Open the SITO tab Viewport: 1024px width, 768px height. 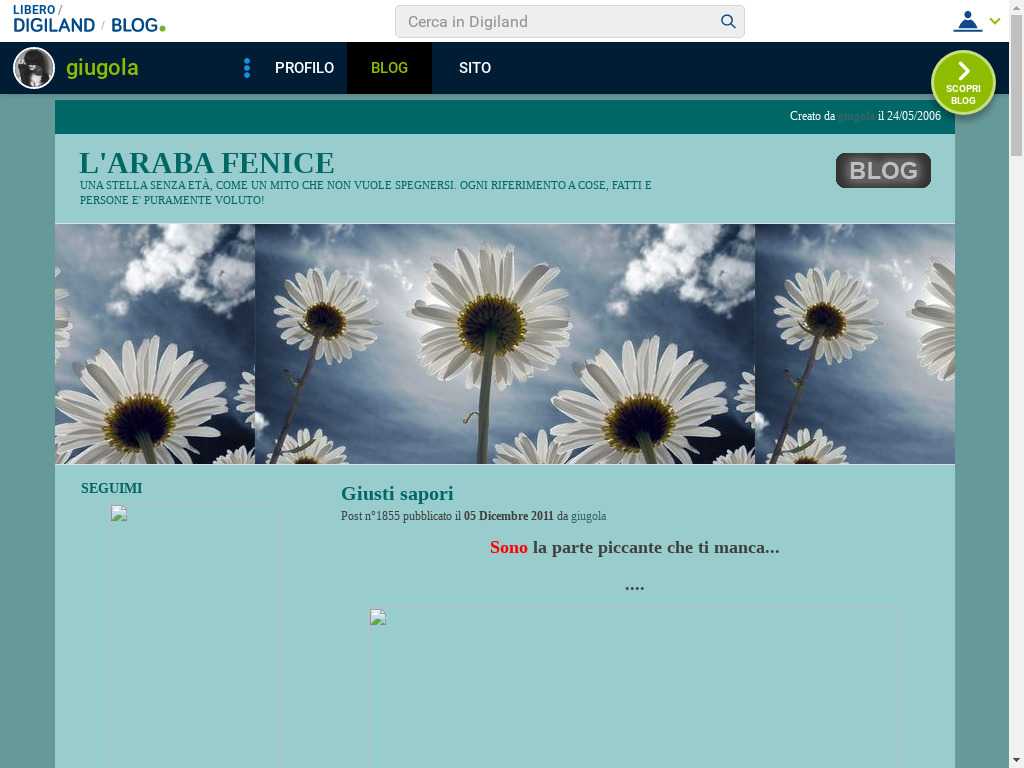pos(475,68)
